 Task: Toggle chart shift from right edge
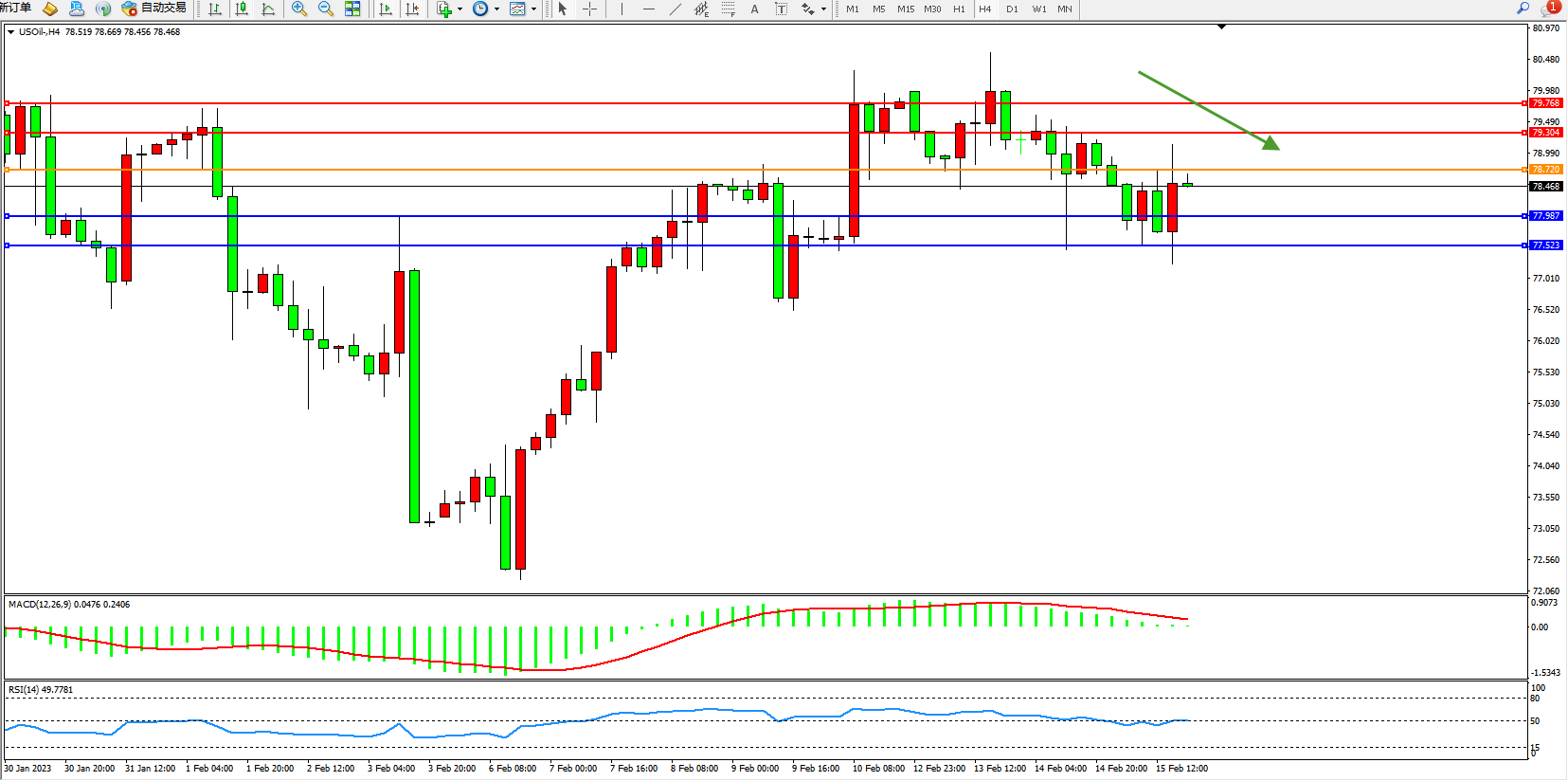tap(412, 9)
